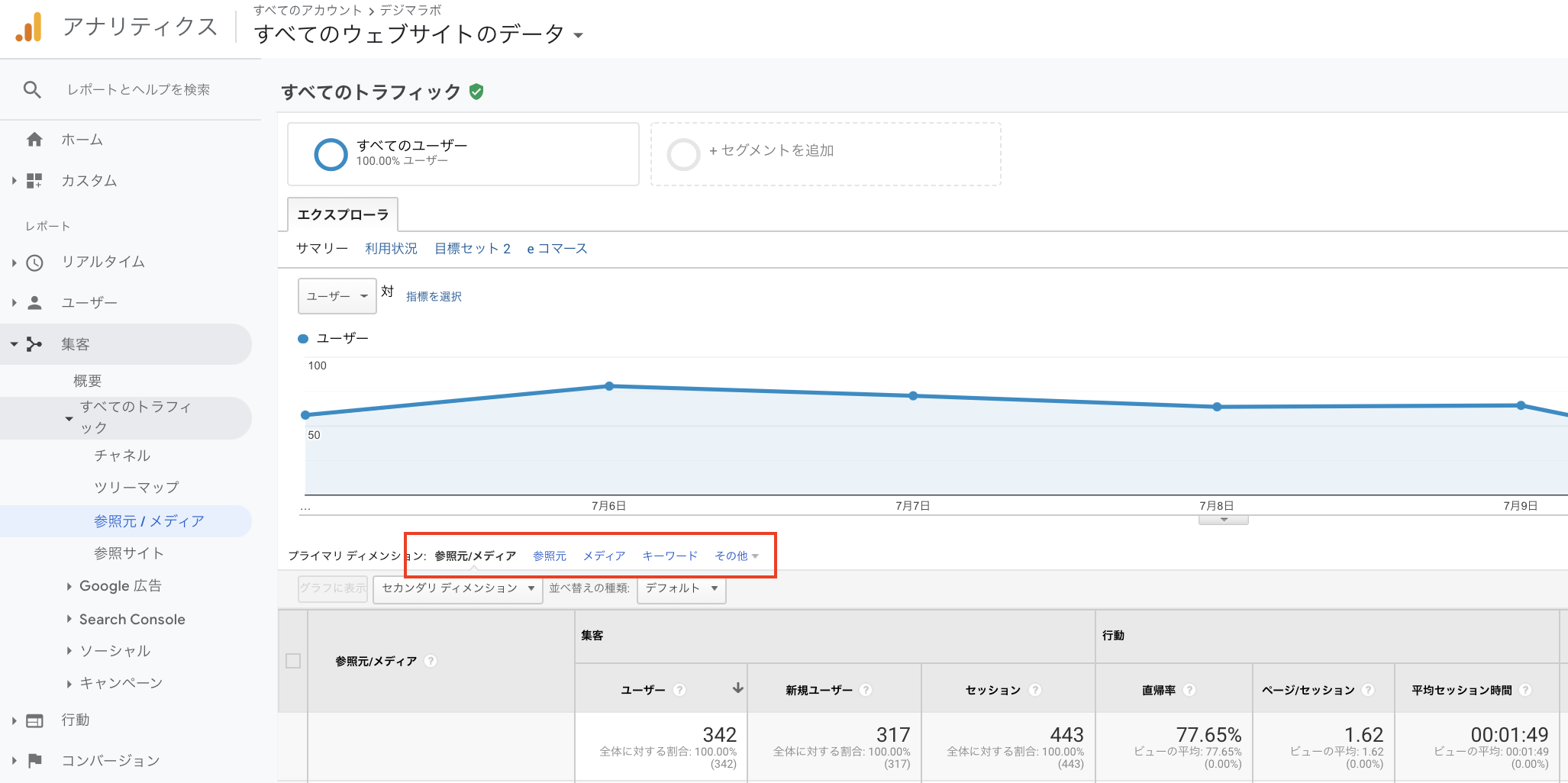
Task: Click the カスタム dashboard grid icon
Action: (x=34, y=181)
